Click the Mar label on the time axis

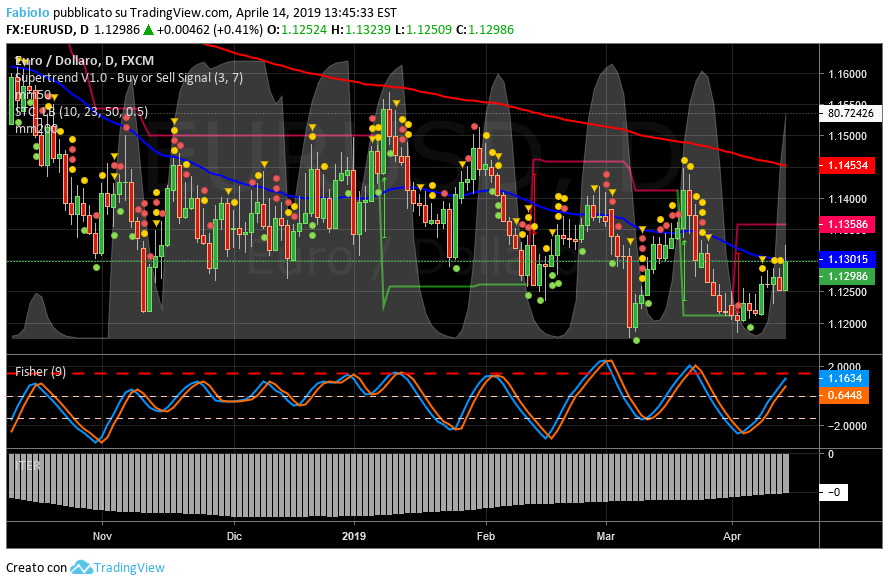(x=607, y=536)
